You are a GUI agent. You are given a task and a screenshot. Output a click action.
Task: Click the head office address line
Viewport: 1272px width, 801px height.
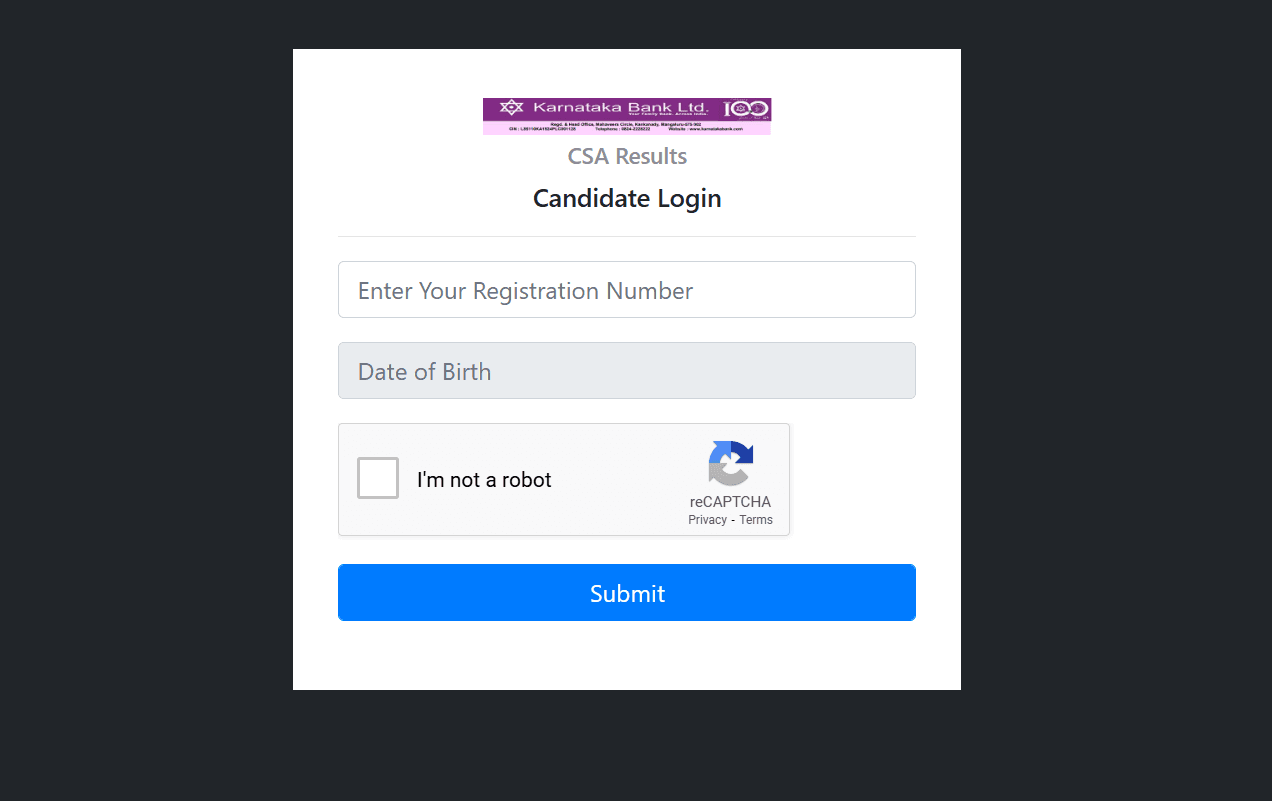[627, 124]
